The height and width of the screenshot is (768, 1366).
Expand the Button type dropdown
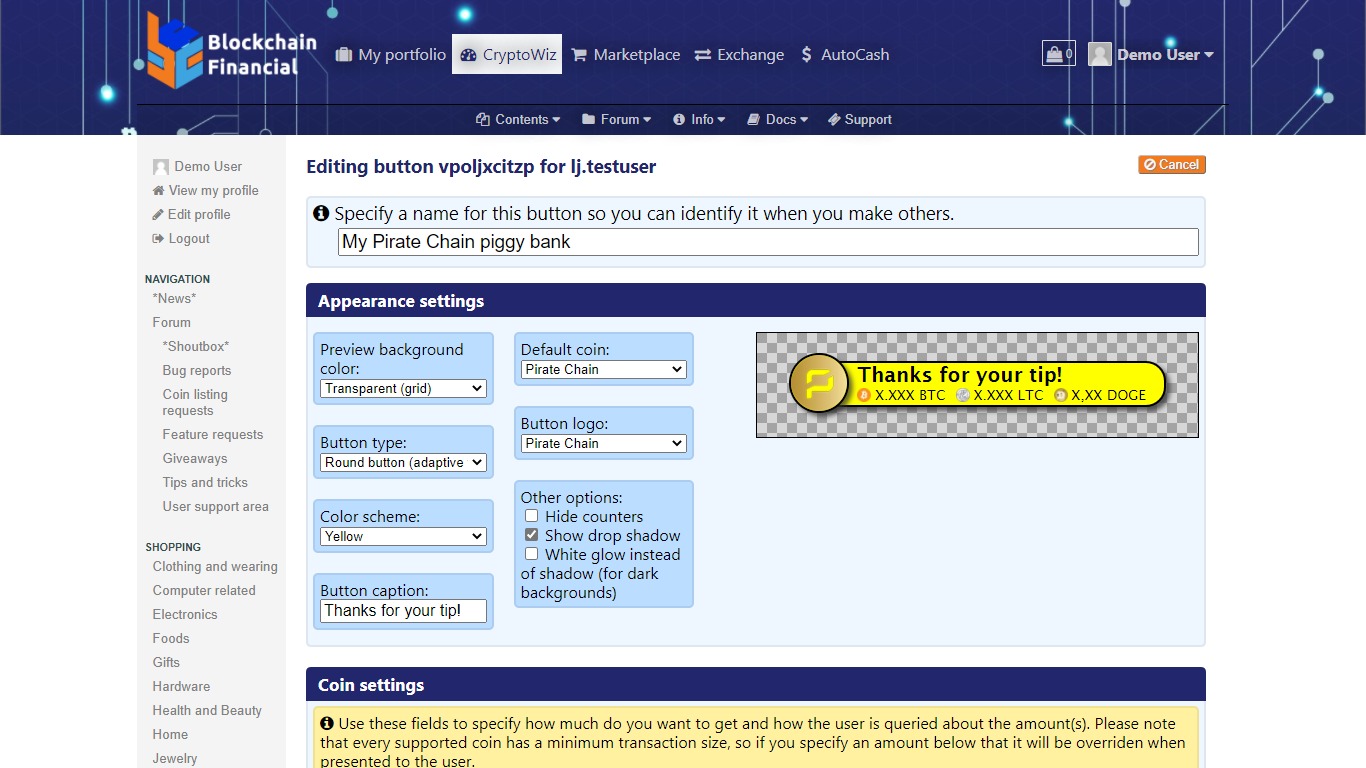point(404,463)
